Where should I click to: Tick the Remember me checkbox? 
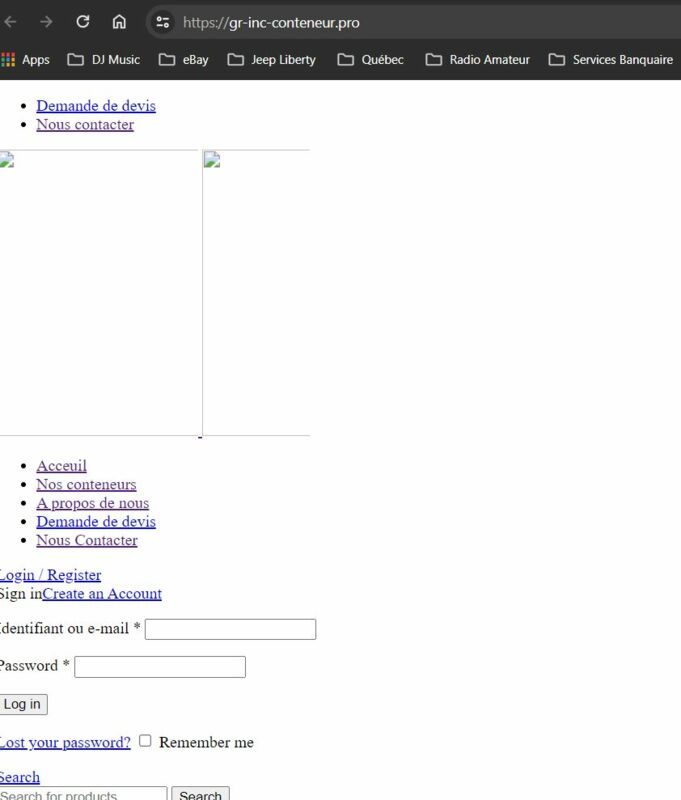(145, 741)
